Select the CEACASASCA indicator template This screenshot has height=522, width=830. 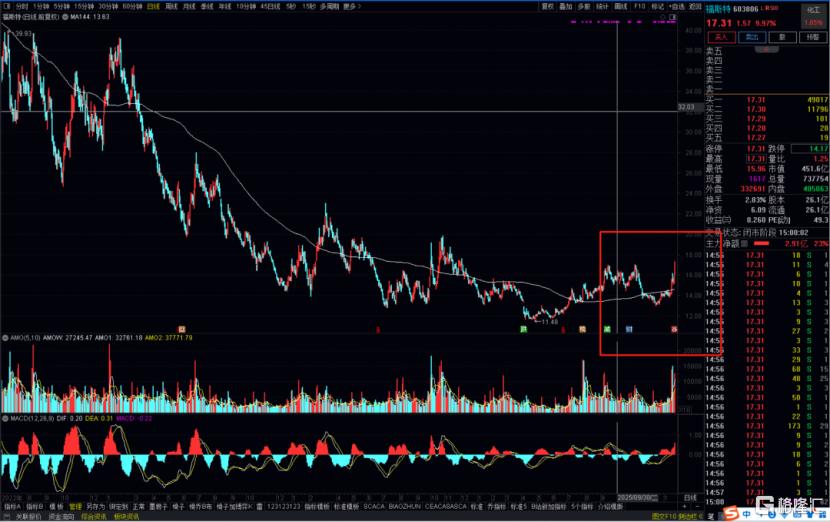coord(446,507)
